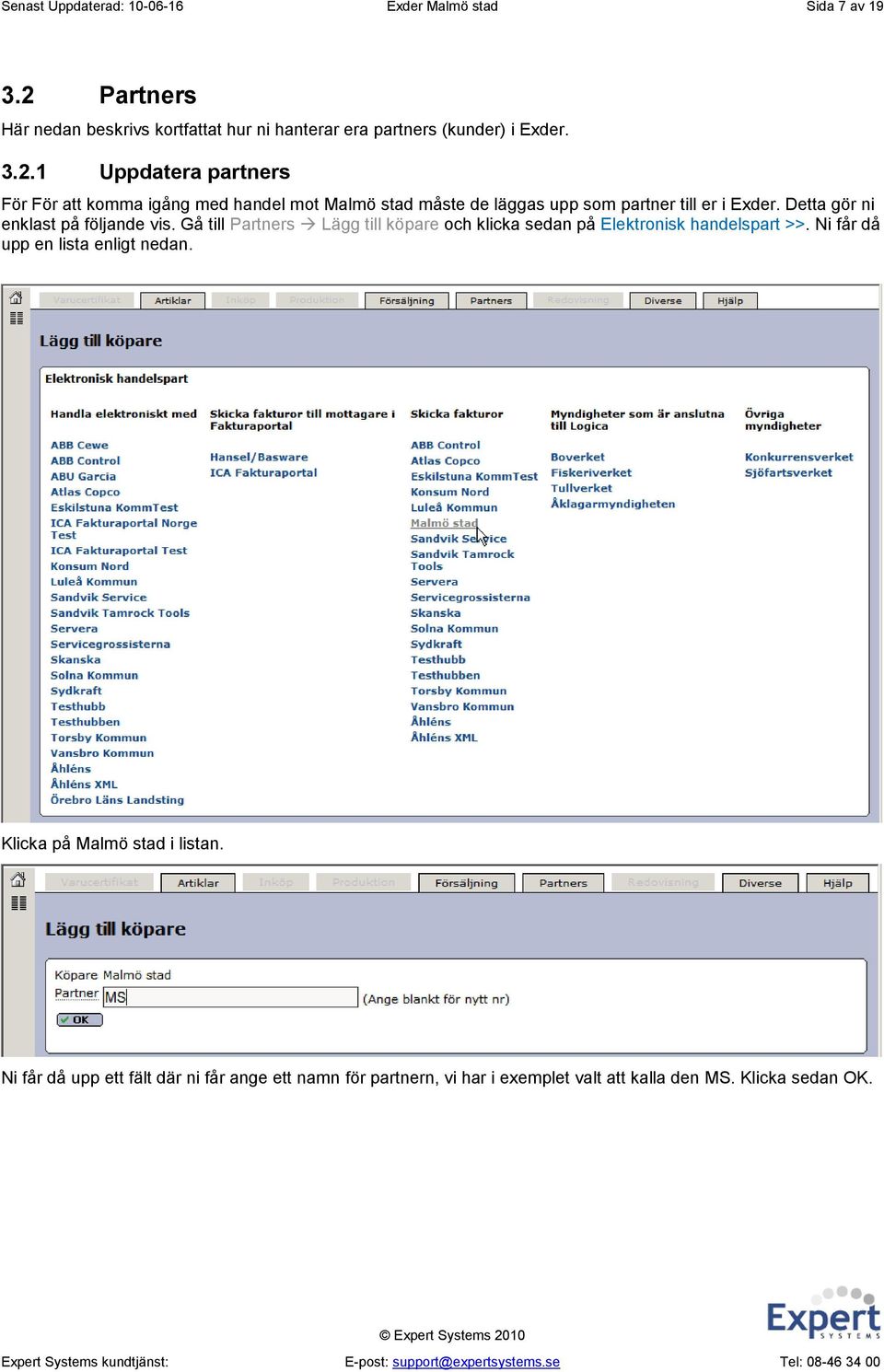
Task: Open Hjälp menu above the Elektronisk handelspart list
Action: pyautogui.click(x=730, y=300)
